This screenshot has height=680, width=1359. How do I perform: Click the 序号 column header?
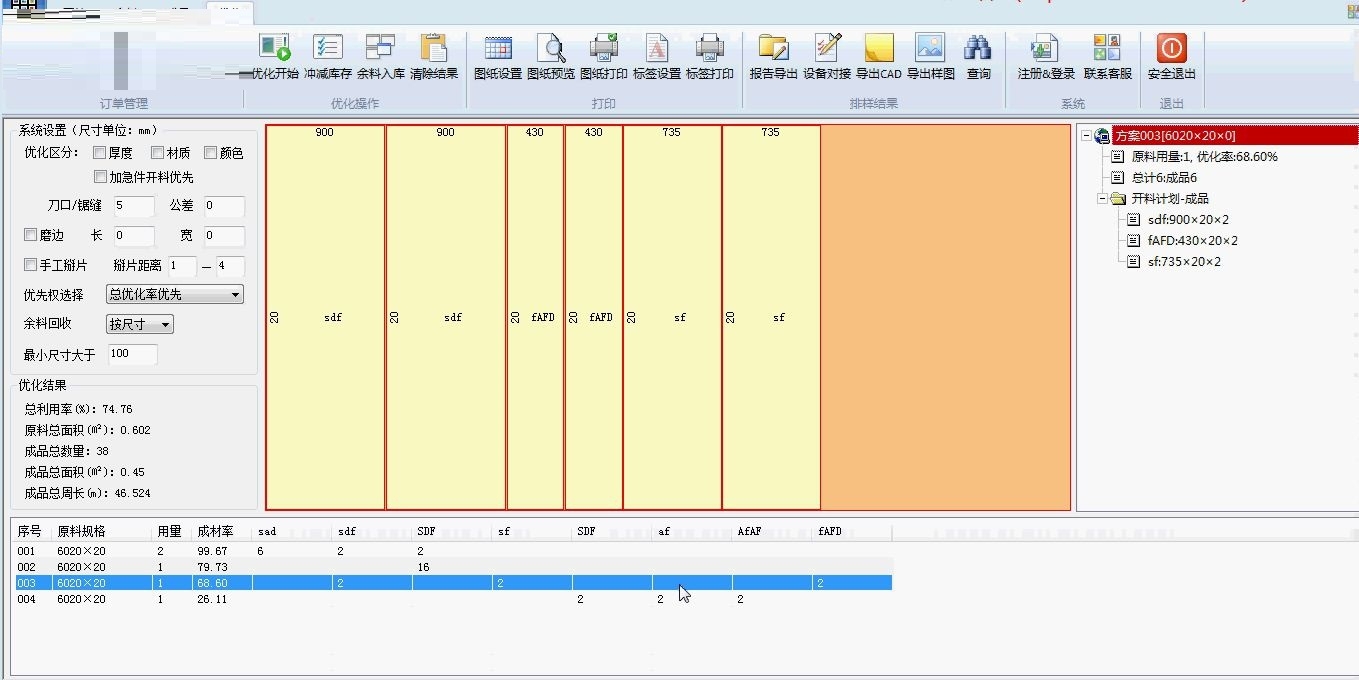pos(32,531)
